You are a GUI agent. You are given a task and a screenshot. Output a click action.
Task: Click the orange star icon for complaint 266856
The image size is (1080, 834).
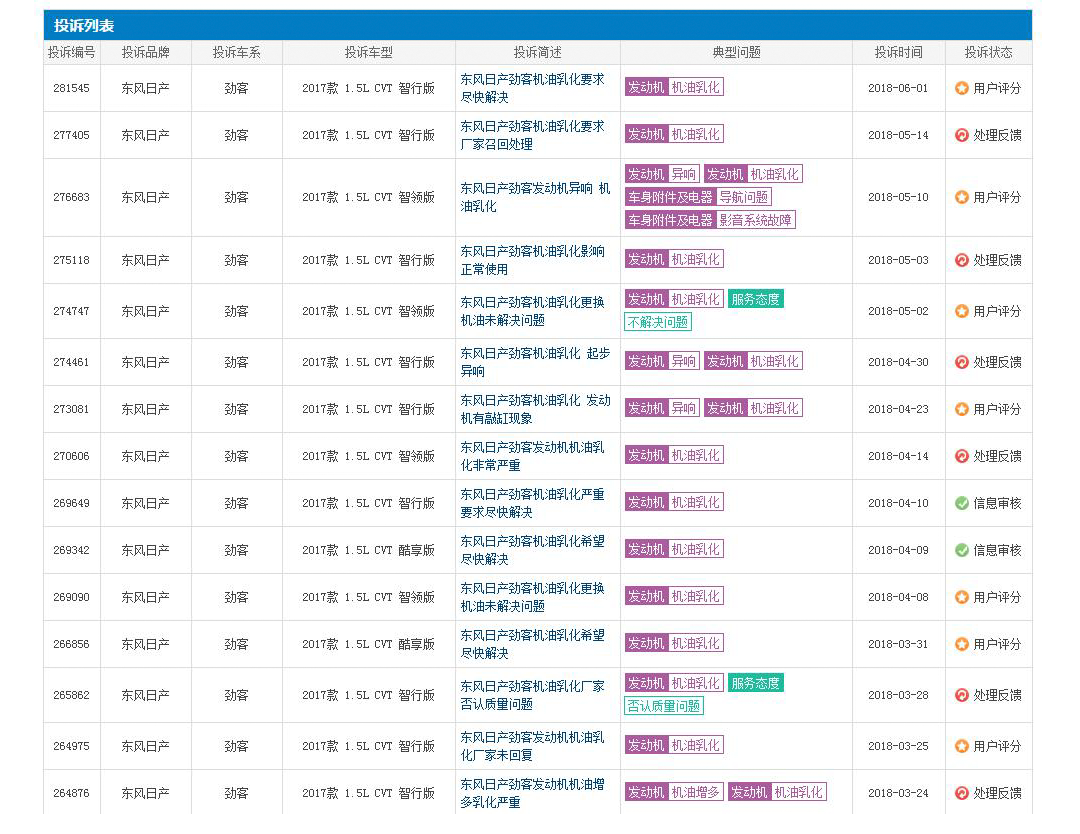(x=961, y=644)
